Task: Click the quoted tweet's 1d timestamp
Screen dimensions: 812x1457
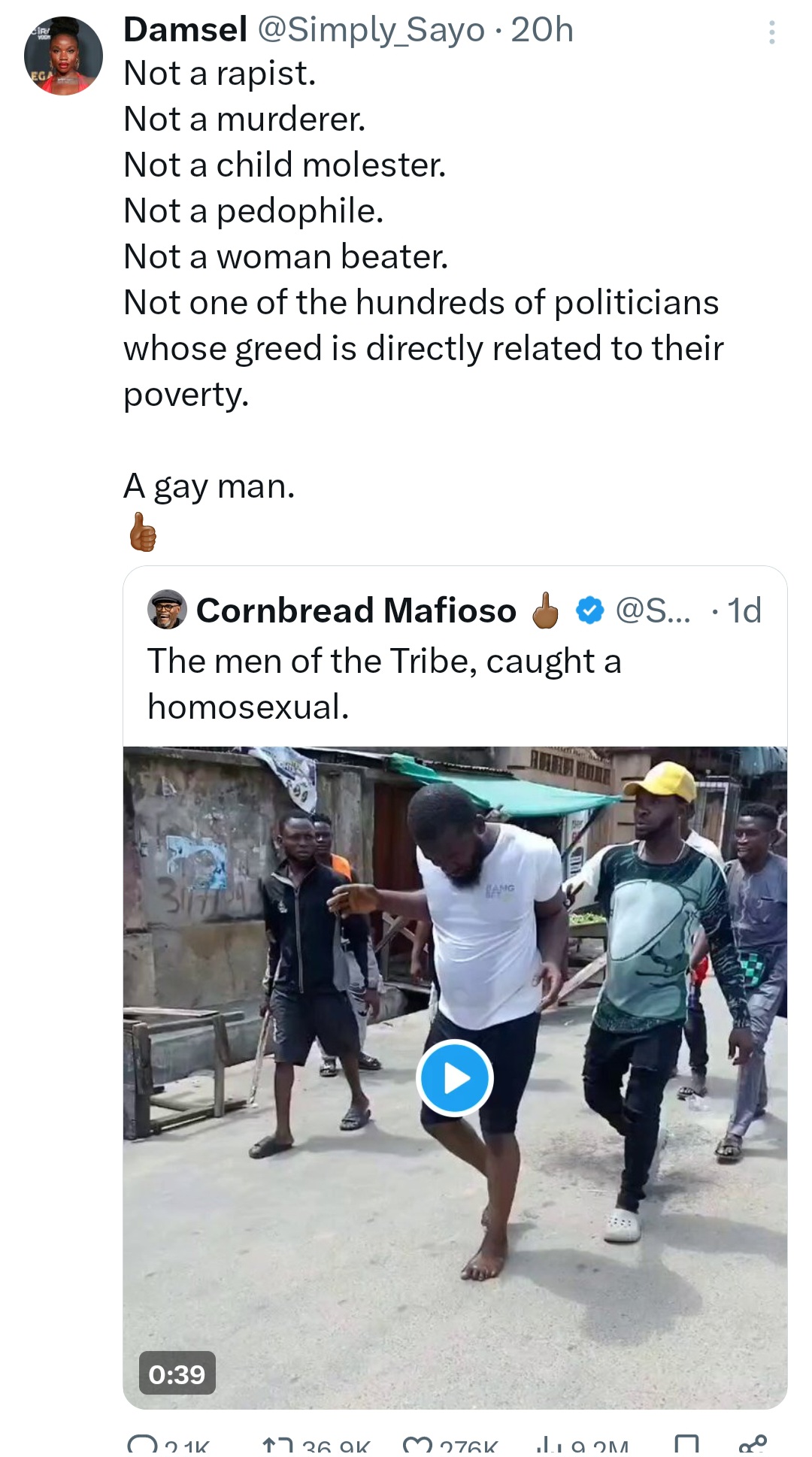Action: pyautogui.click(x=744, y=610)
